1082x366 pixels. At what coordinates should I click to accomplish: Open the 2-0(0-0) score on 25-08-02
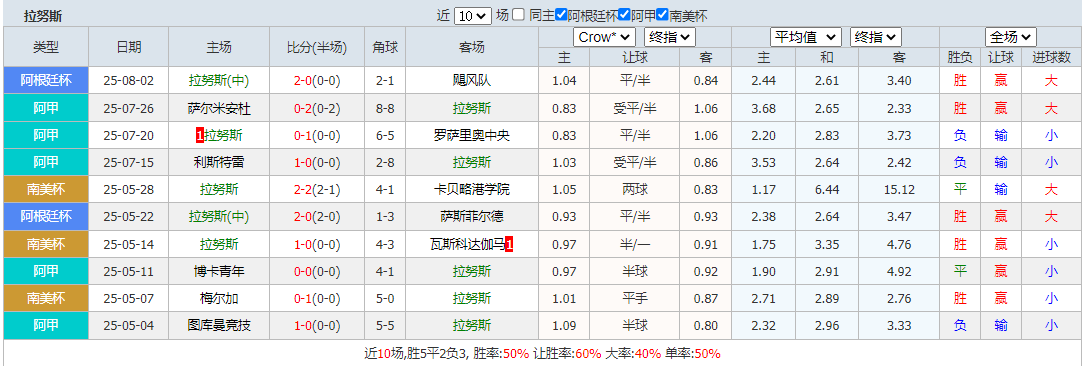click(317, 81)
